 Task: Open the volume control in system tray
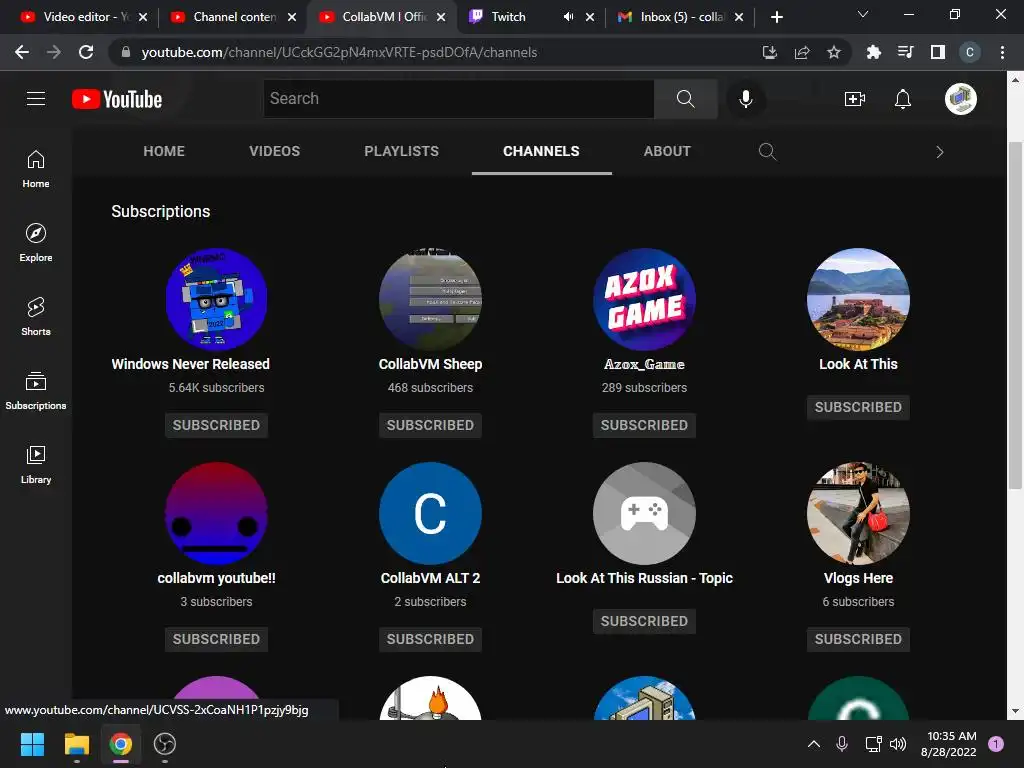click(899, 744)
